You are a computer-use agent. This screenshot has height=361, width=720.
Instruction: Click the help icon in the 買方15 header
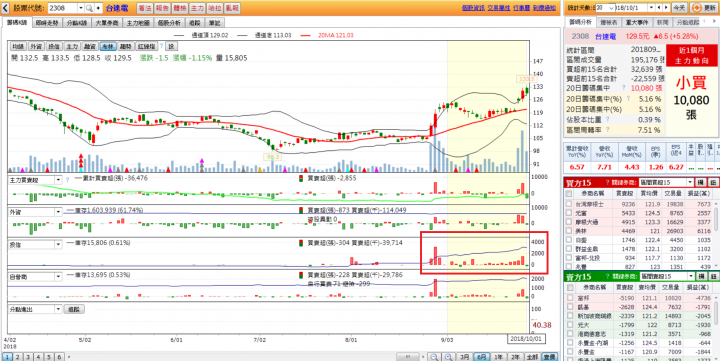(x=608, y=182)
